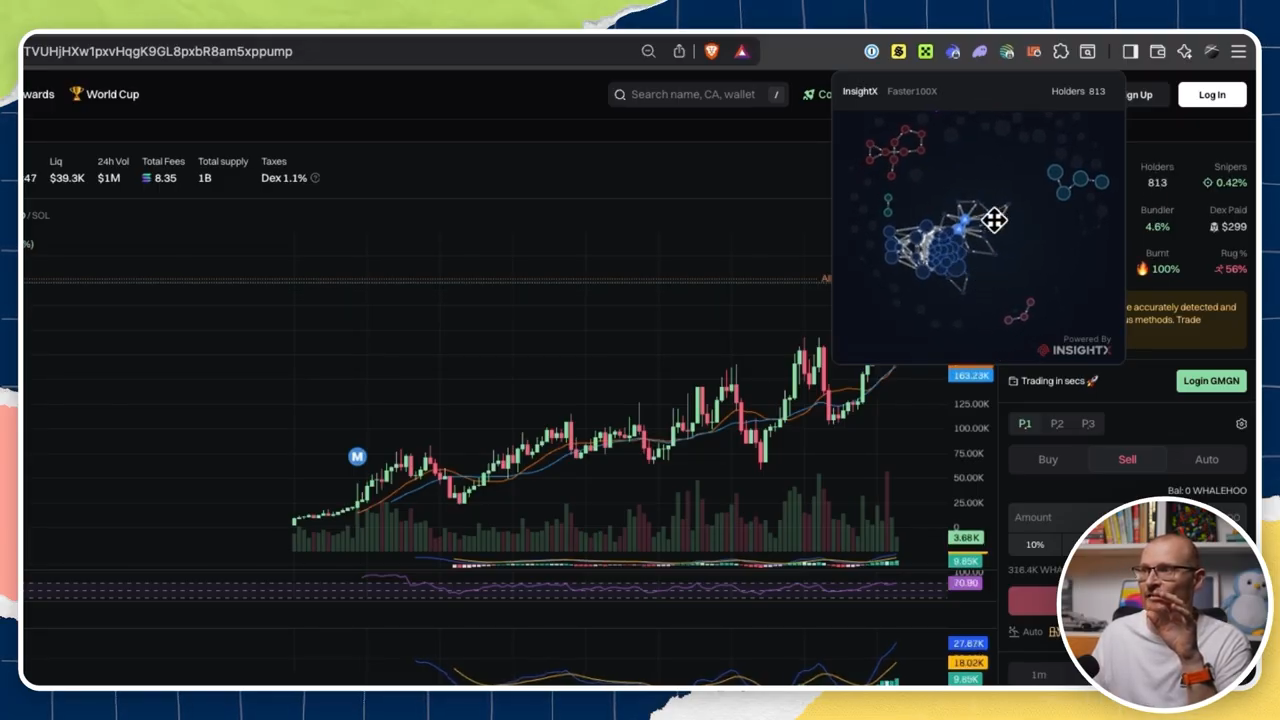Click the Dex Paid $299 stat
The height and width of the screenshot is (720, 1280).
coord(1227,218)
